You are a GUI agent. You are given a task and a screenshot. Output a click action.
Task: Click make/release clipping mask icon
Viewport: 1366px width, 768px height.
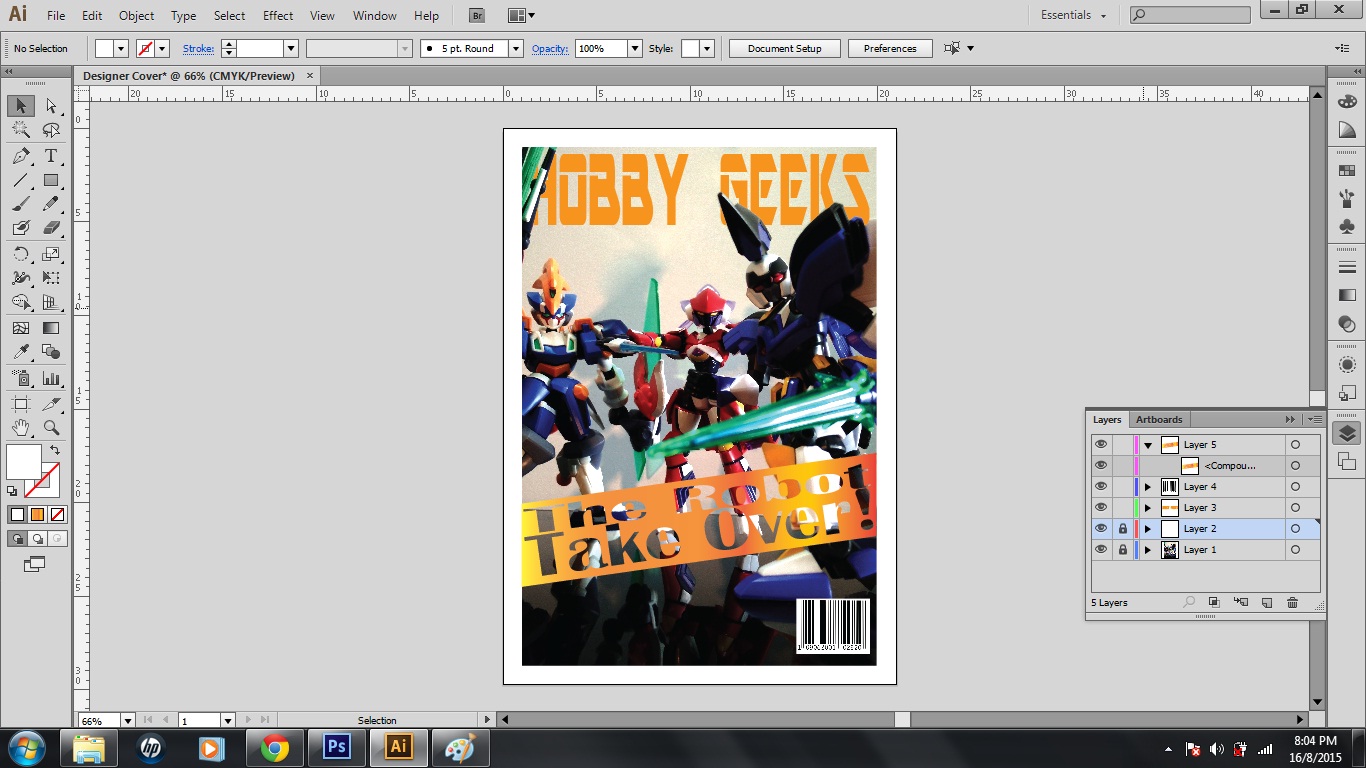pos(1214,602)
